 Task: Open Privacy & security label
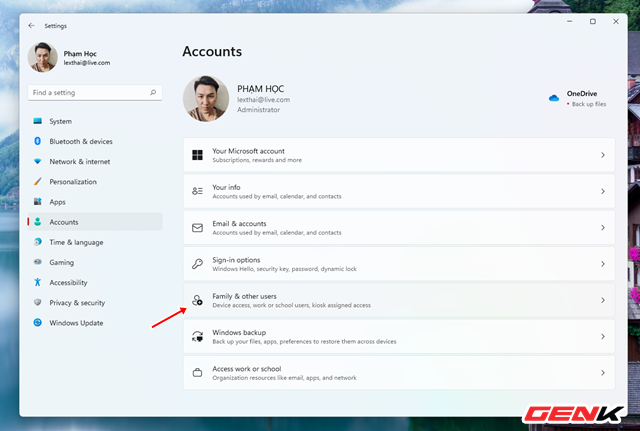[77, 302]
